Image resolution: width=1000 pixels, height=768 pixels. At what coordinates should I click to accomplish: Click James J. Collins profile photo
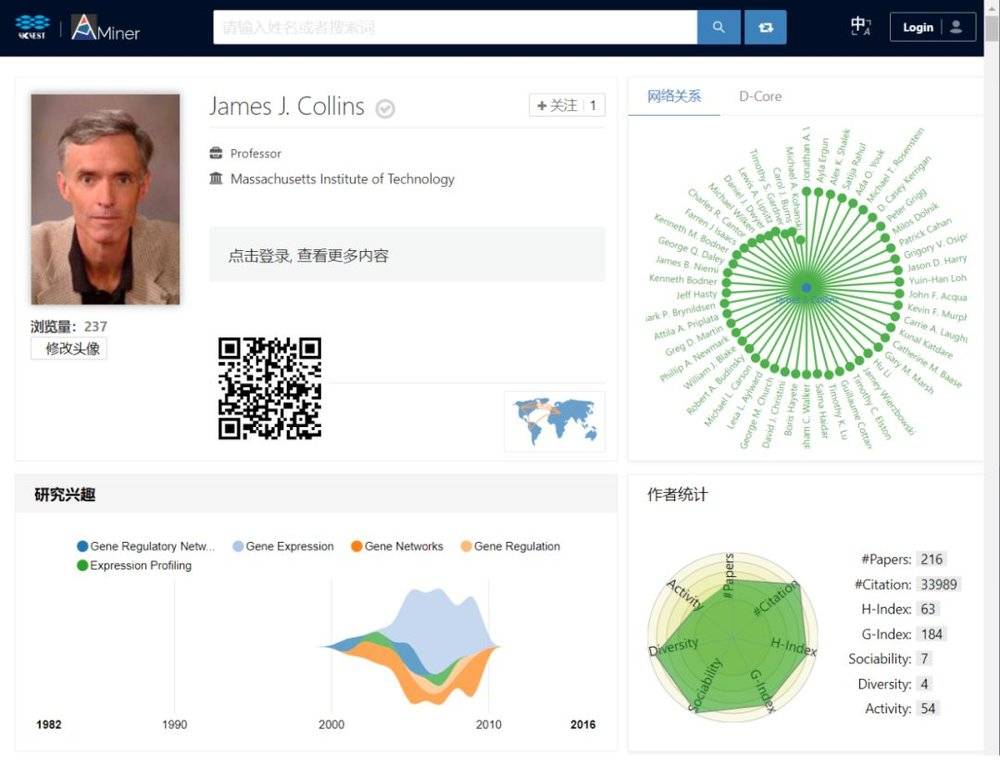click(105, 199)
